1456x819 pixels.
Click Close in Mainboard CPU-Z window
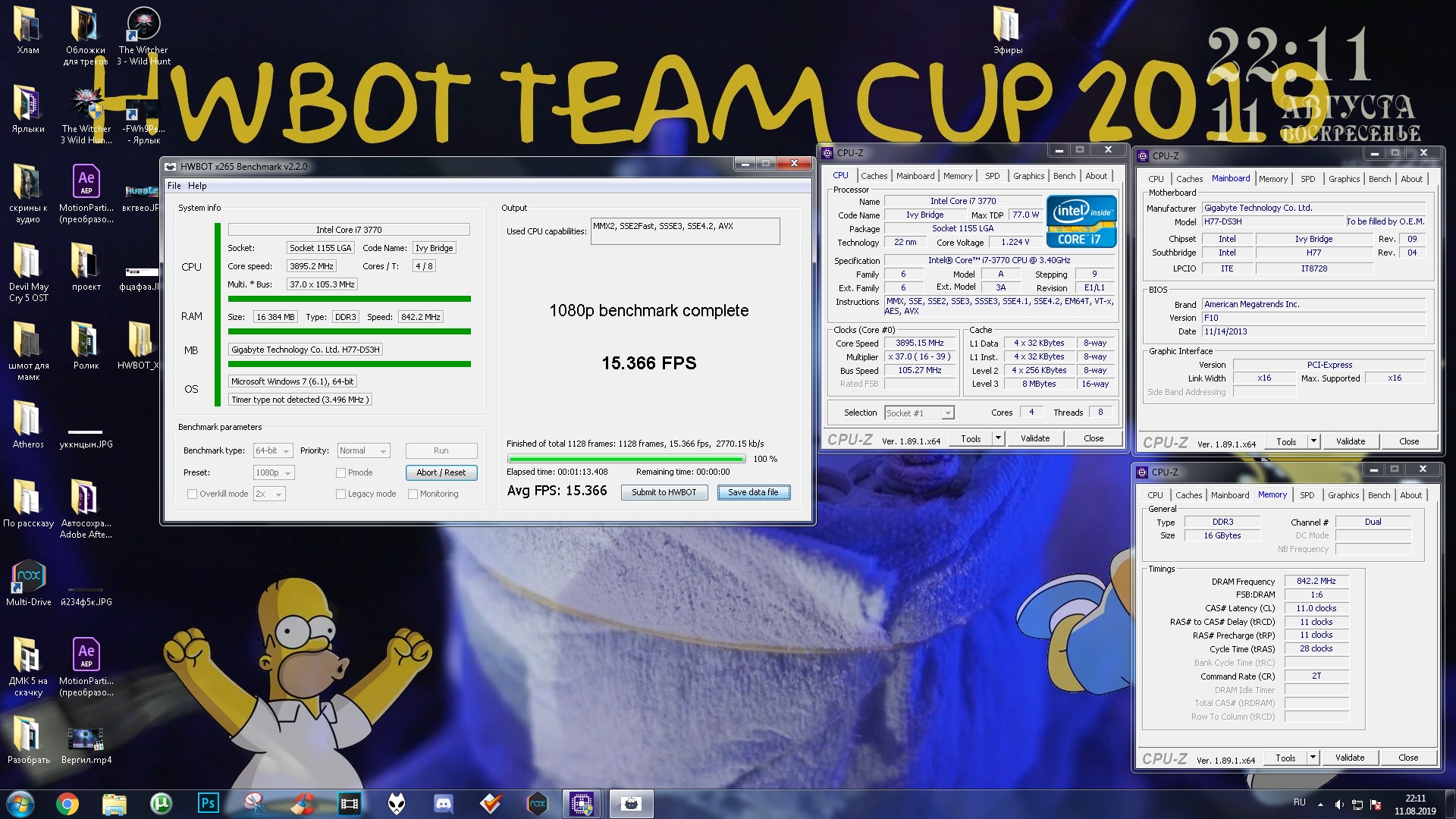(x=1409, y=441)
